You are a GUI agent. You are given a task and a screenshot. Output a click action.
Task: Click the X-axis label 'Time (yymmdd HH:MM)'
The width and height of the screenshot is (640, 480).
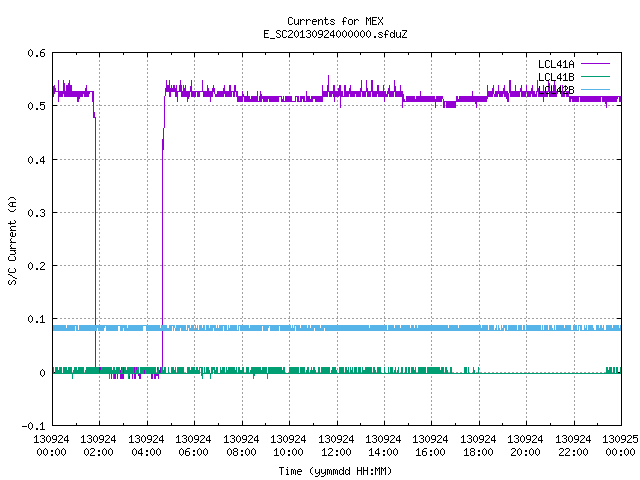(x=335, y=471)
